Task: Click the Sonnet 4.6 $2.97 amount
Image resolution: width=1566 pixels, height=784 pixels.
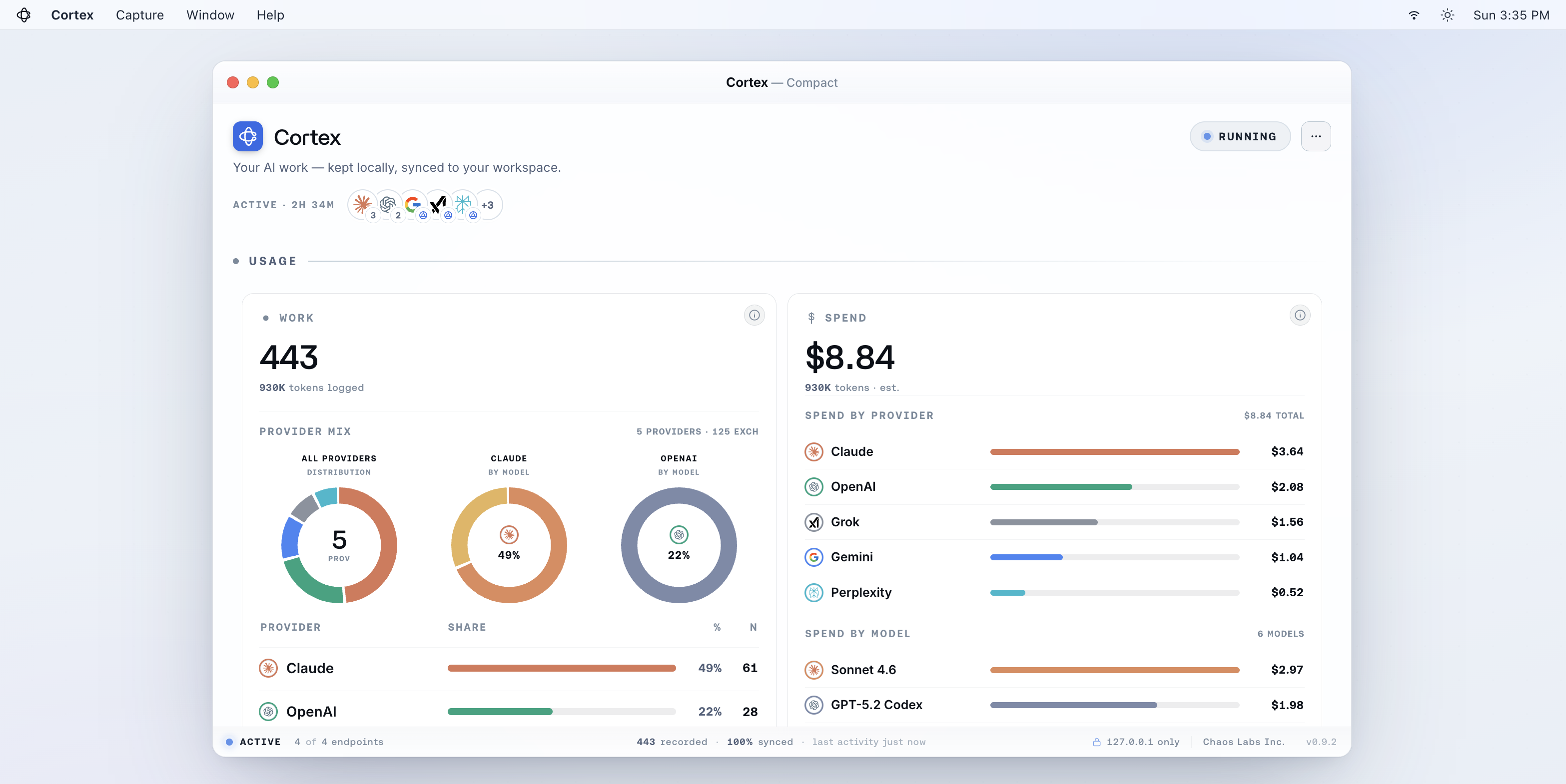Action: coord(1288,670)
